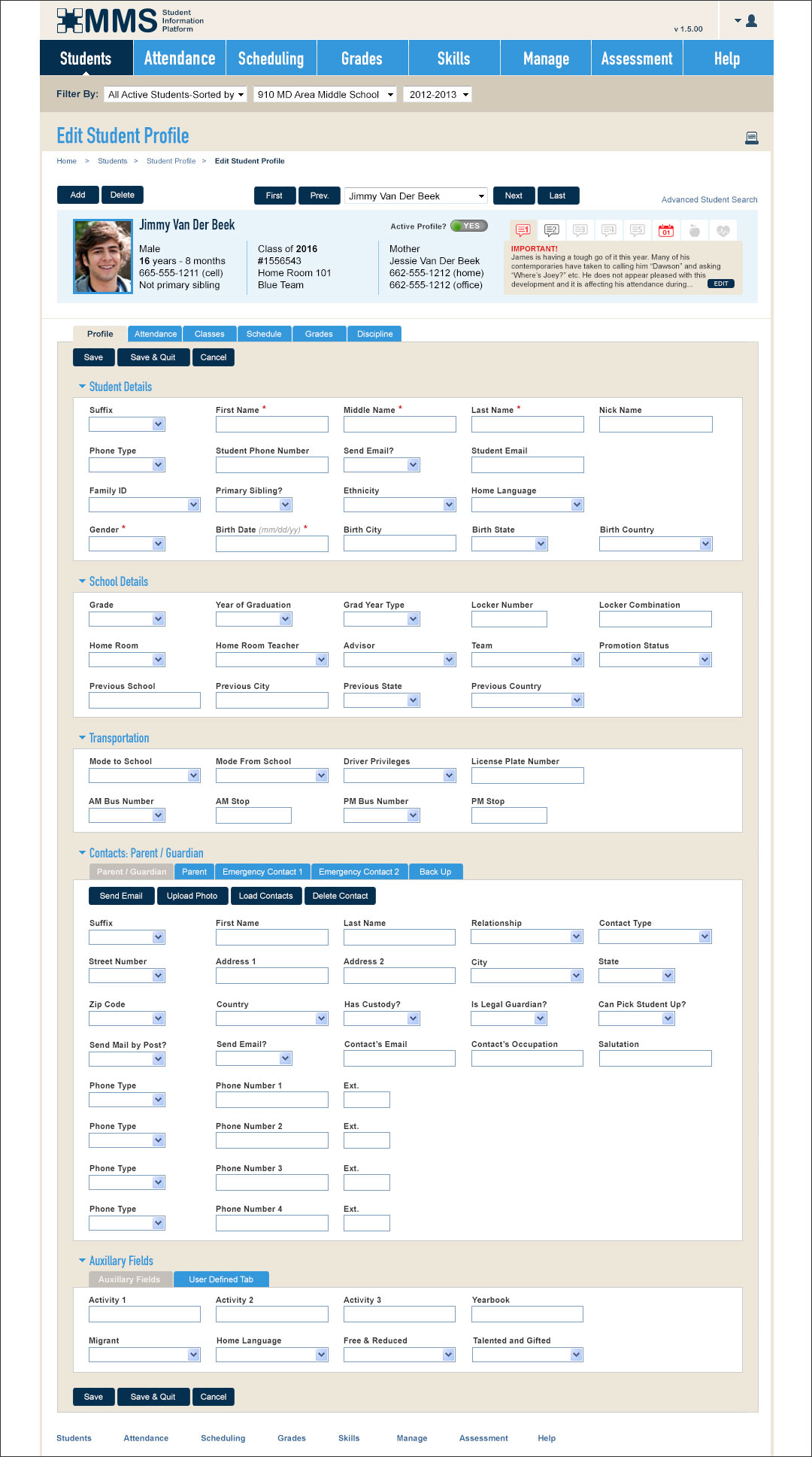812x1457 pixels.
Task: Open the Attendance main navigation tab
Action: [180, 59]
